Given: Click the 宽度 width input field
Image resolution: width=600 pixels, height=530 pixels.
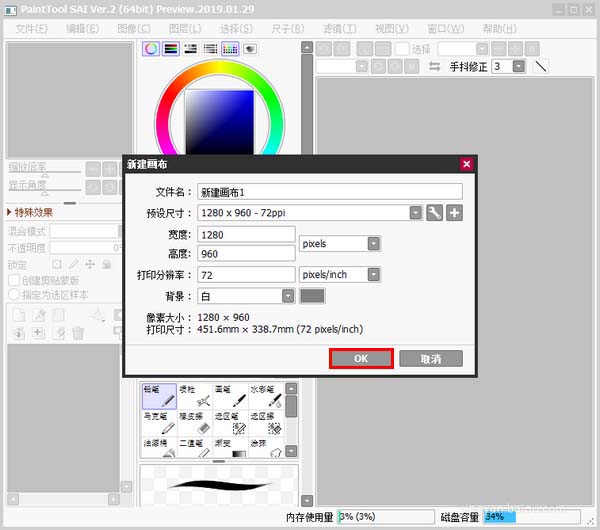Looking at the screenshot, I should [x=246, y=234].
